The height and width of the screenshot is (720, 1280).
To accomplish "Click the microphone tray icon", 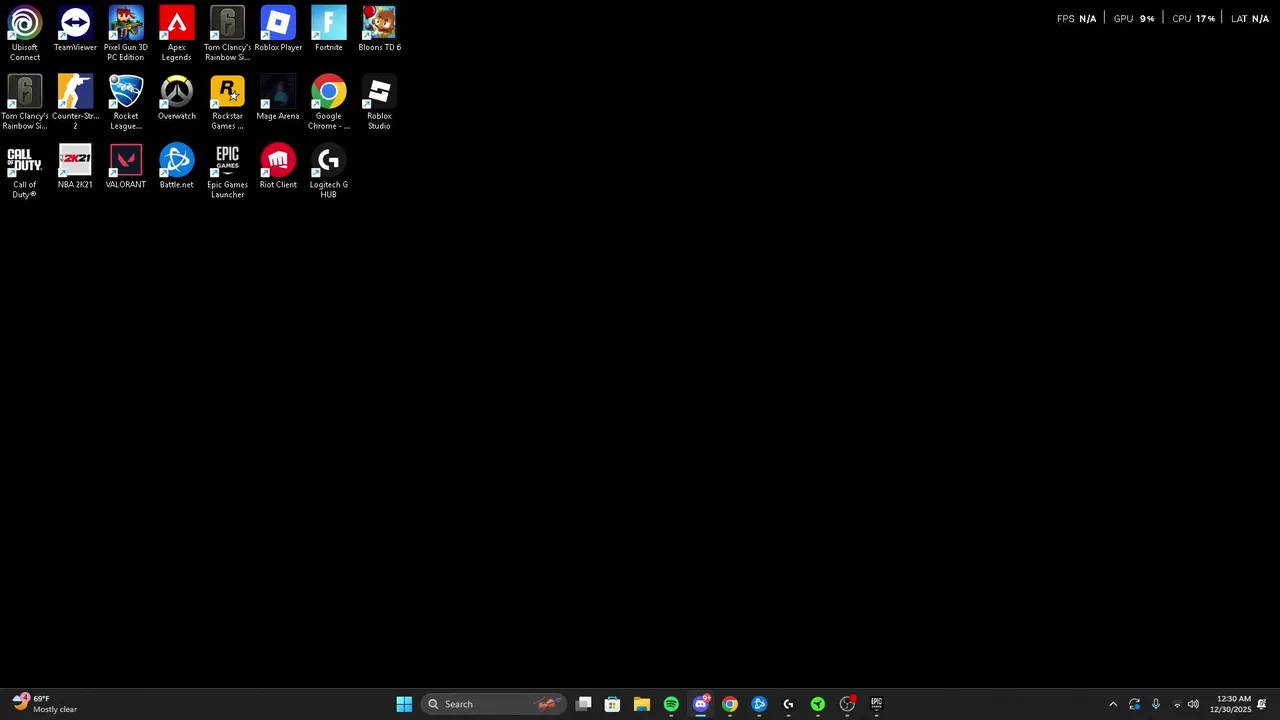I will pyautogui.click(x=1156, y=704).
